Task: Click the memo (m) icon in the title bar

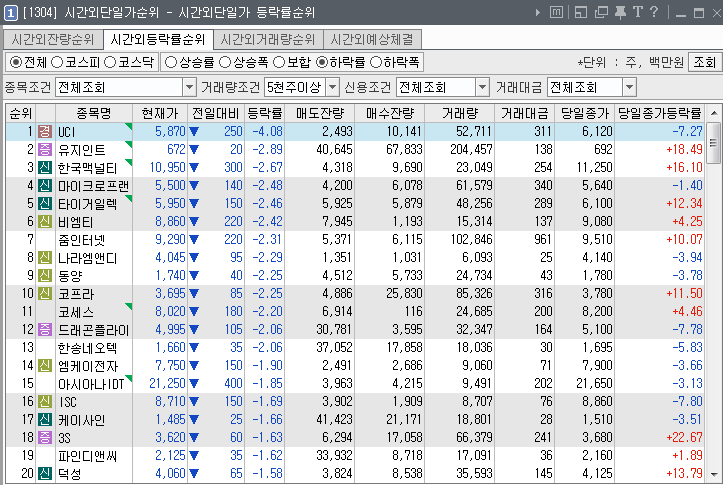Action: point(557,12)
